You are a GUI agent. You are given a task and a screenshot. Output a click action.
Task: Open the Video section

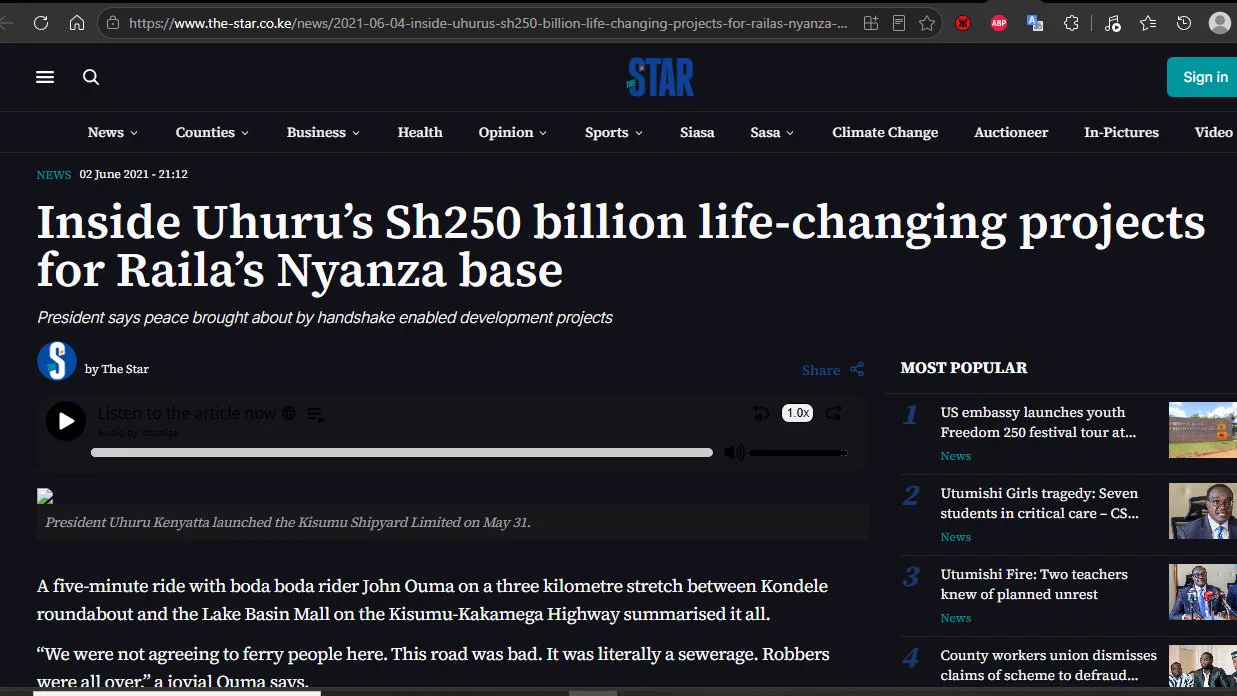coord(1214,132)
